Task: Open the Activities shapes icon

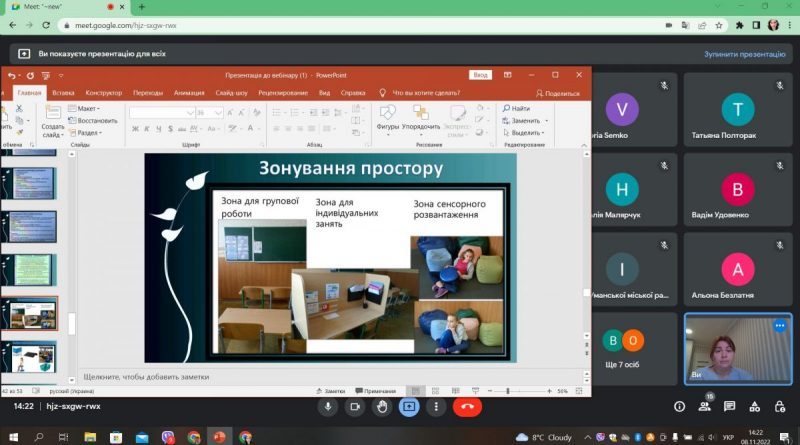Action: tap(755, 407)
